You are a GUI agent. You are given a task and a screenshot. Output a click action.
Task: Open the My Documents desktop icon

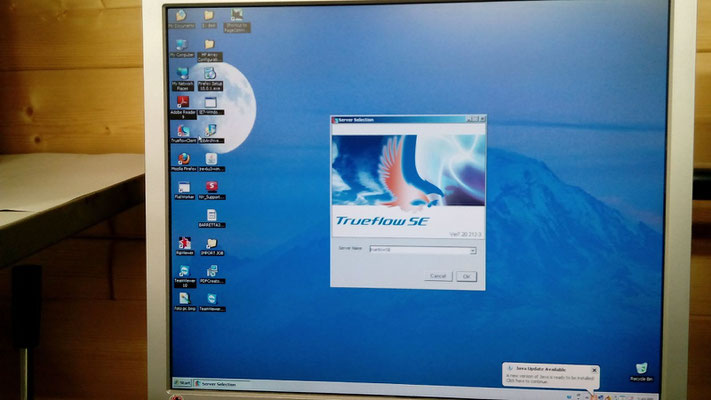tap(181, 19)
